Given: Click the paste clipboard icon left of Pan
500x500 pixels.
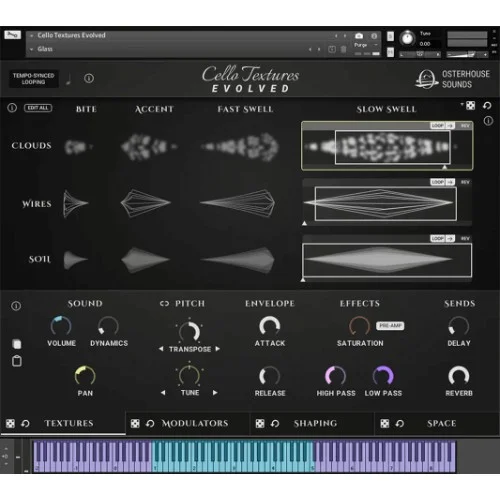Looking at the screenshot, I should coord(17,361).
